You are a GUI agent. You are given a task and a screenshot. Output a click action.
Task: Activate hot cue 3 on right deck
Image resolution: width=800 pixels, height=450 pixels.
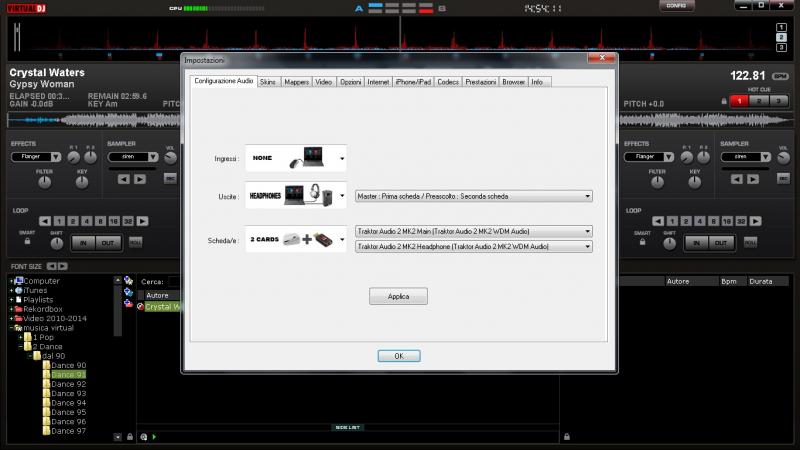(x=779, y=101)
